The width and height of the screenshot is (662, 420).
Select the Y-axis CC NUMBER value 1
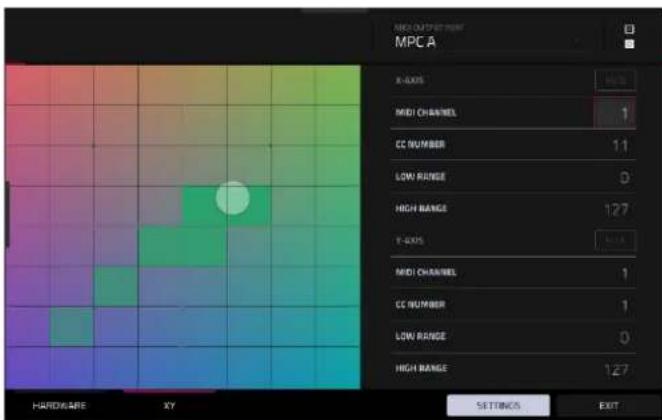[x=625, y=305]
